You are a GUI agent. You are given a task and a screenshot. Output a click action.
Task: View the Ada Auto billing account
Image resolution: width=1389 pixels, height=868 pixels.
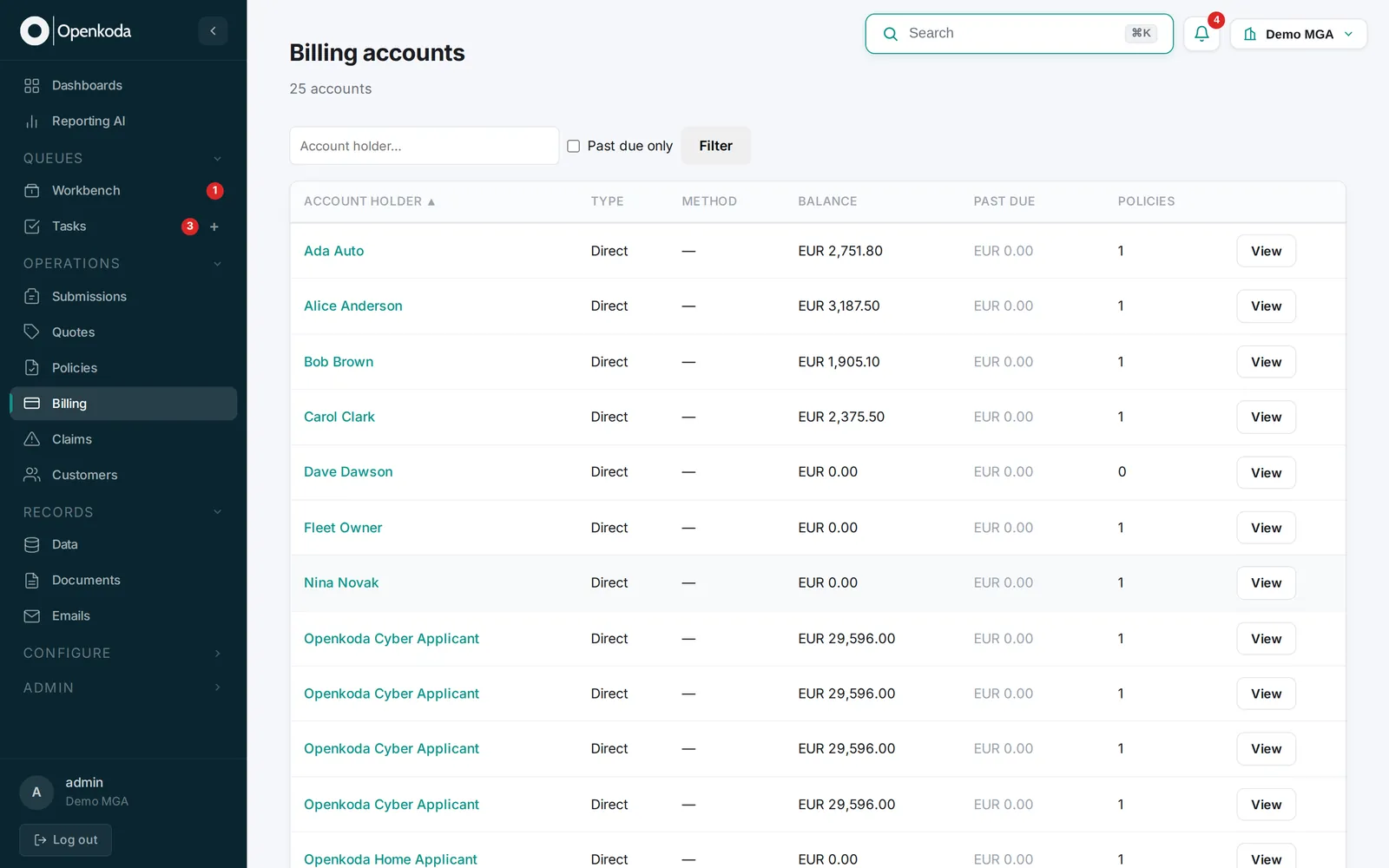1266,251
